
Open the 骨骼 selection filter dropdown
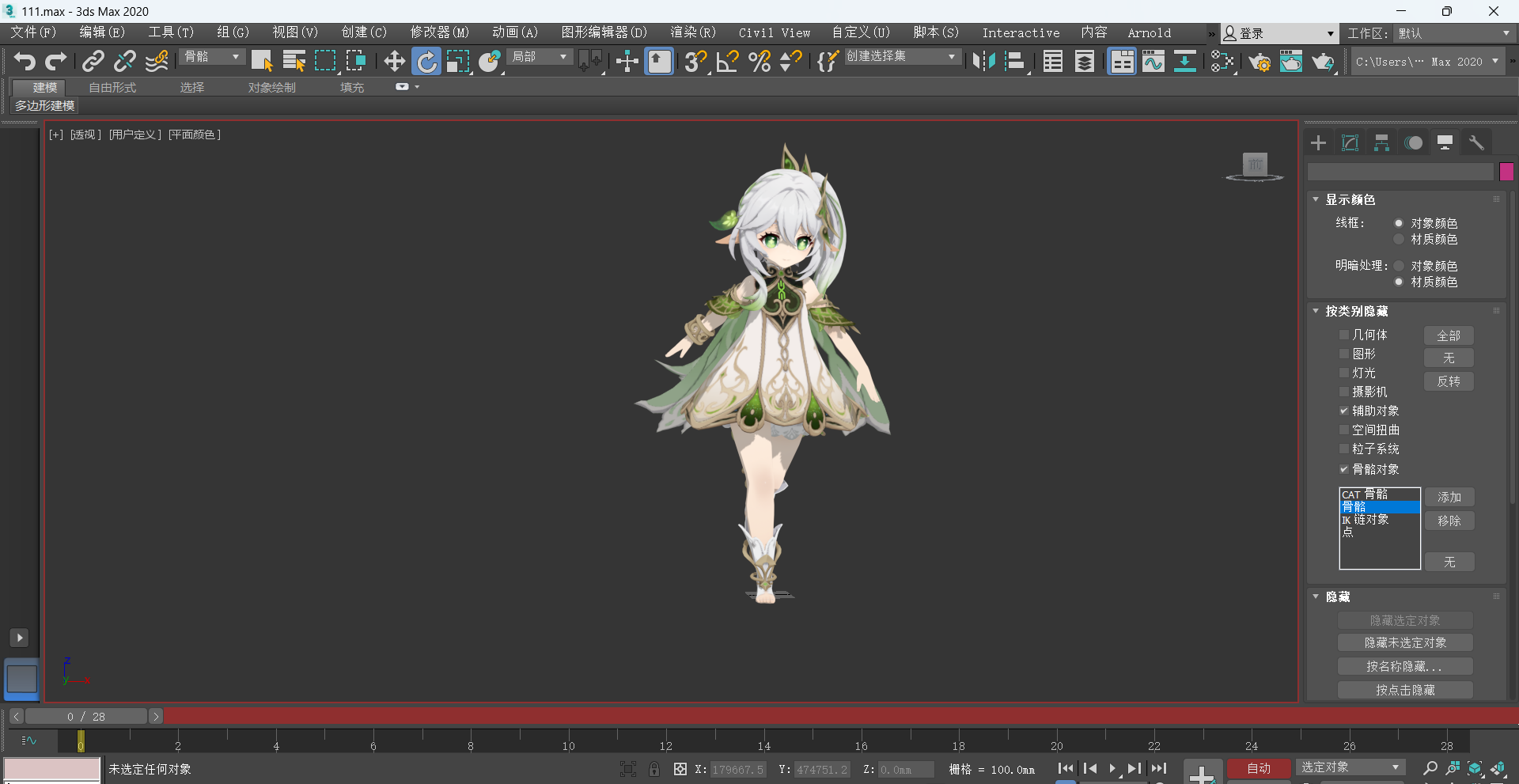point(211,57)
